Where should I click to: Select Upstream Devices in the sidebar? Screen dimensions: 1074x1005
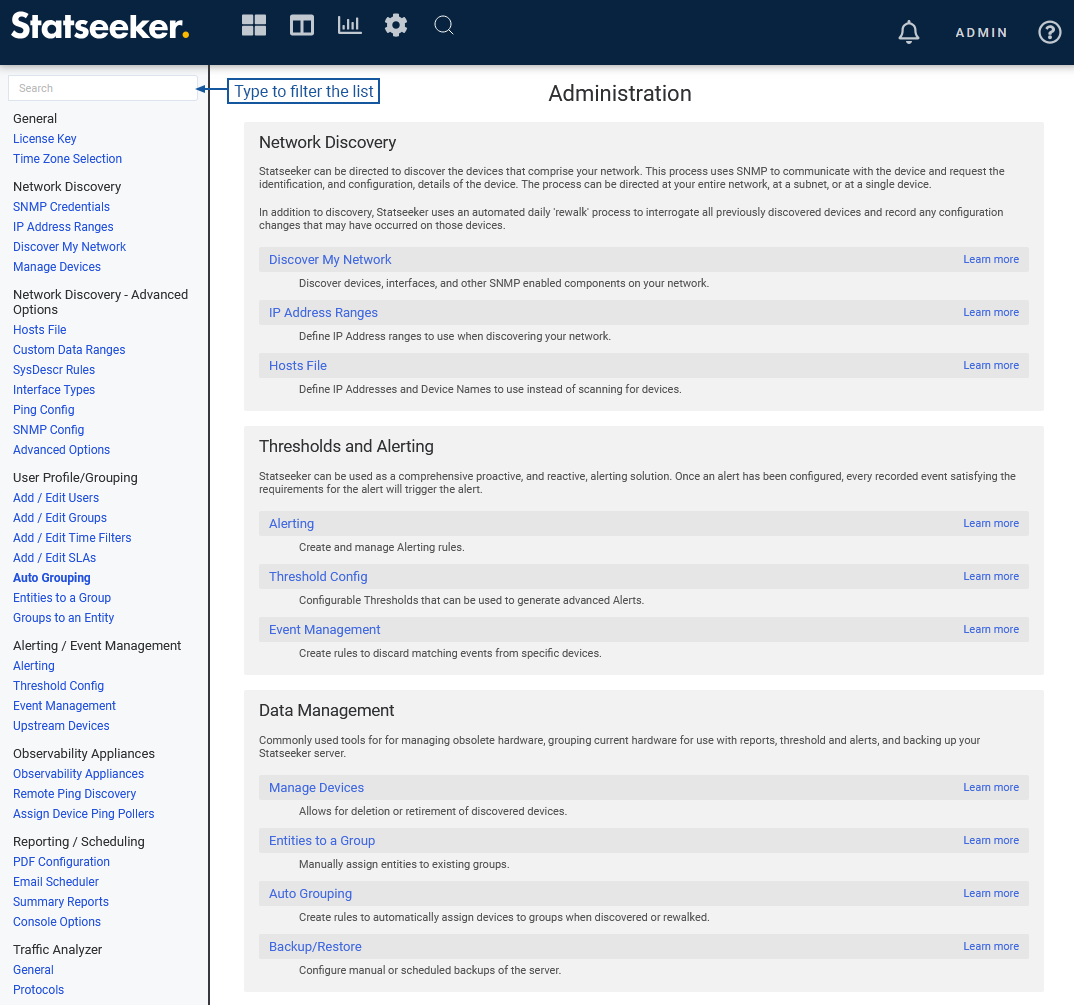pyautogui.click(x=61, y=726)
